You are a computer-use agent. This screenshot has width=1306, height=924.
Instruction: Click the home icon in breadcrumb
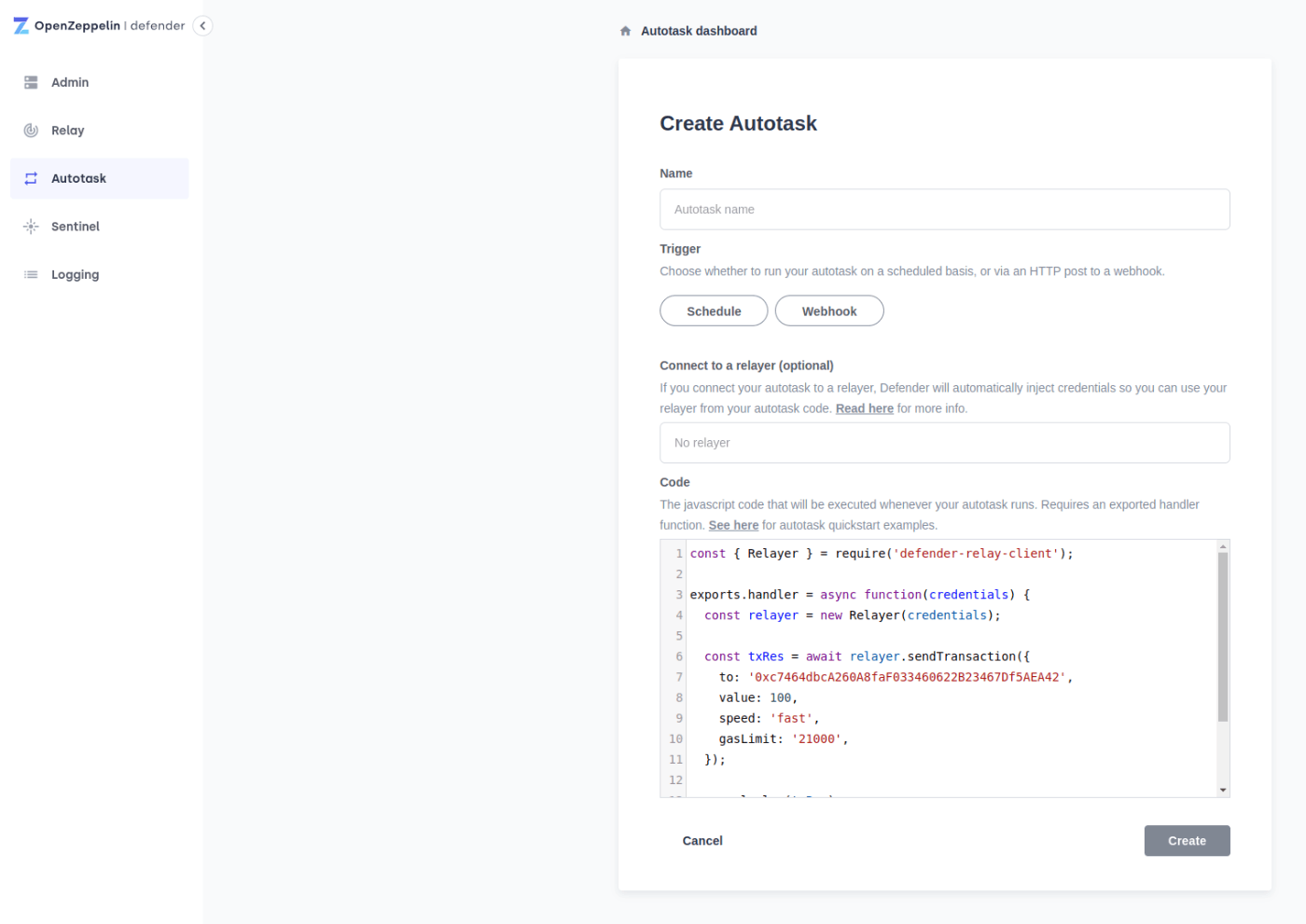pos(625,31)
